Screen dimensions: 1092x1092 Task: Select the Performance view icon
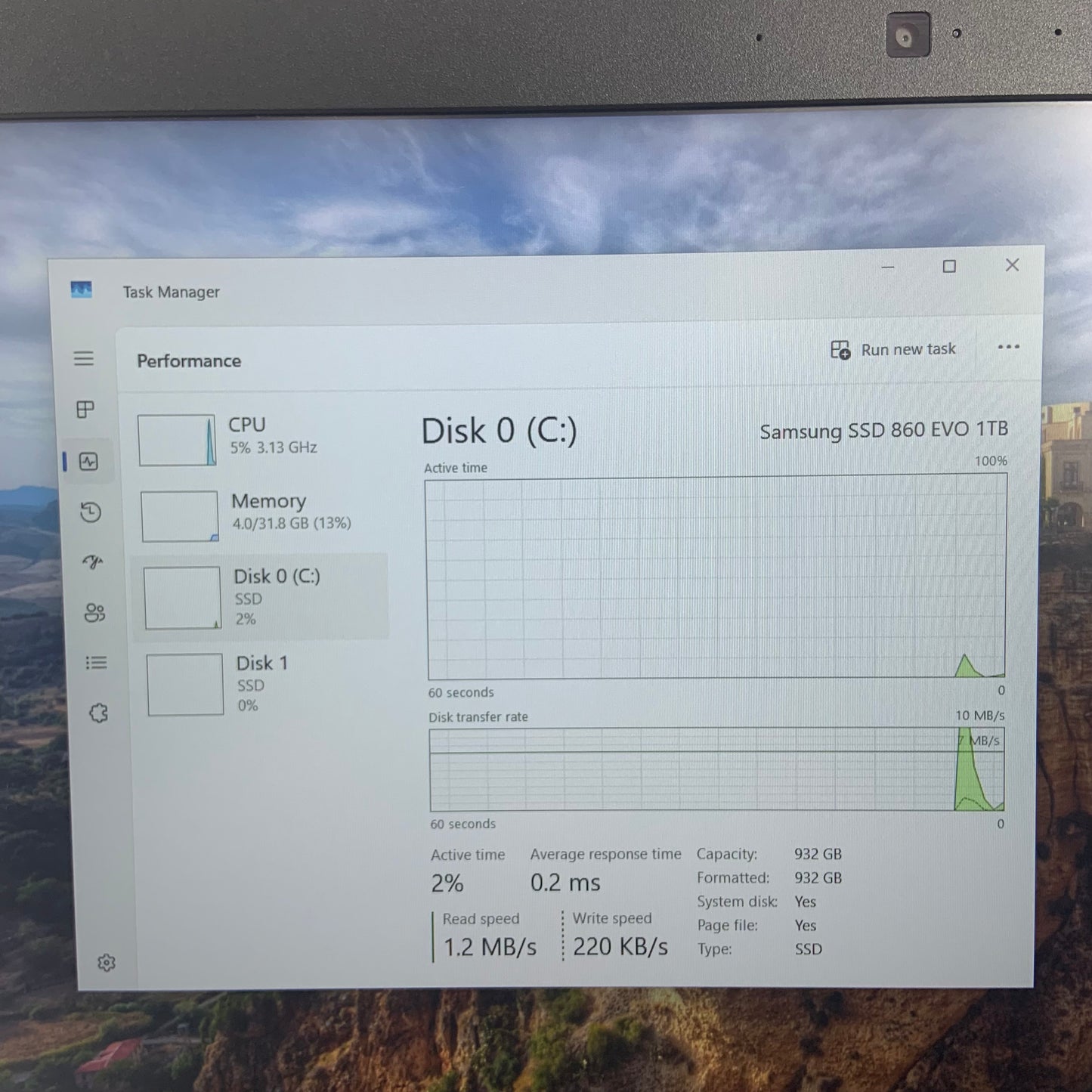tap(88, 461)
